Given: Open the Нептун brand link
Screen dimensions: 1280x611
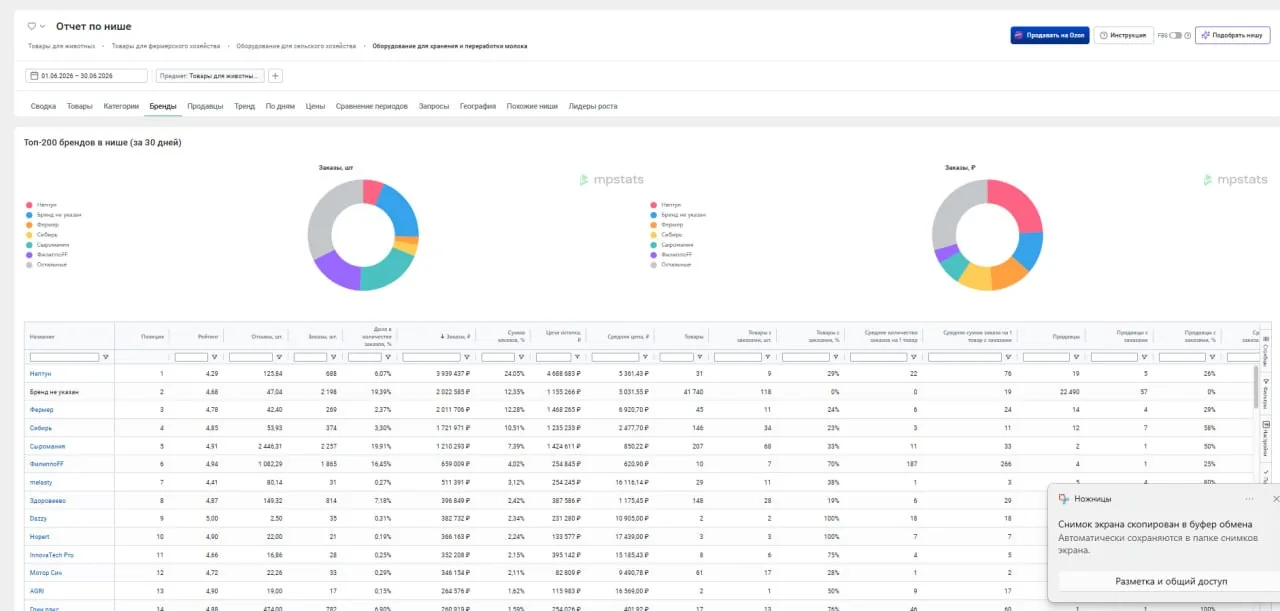Looking at the screenshot, I should click(x=40, y=373).
